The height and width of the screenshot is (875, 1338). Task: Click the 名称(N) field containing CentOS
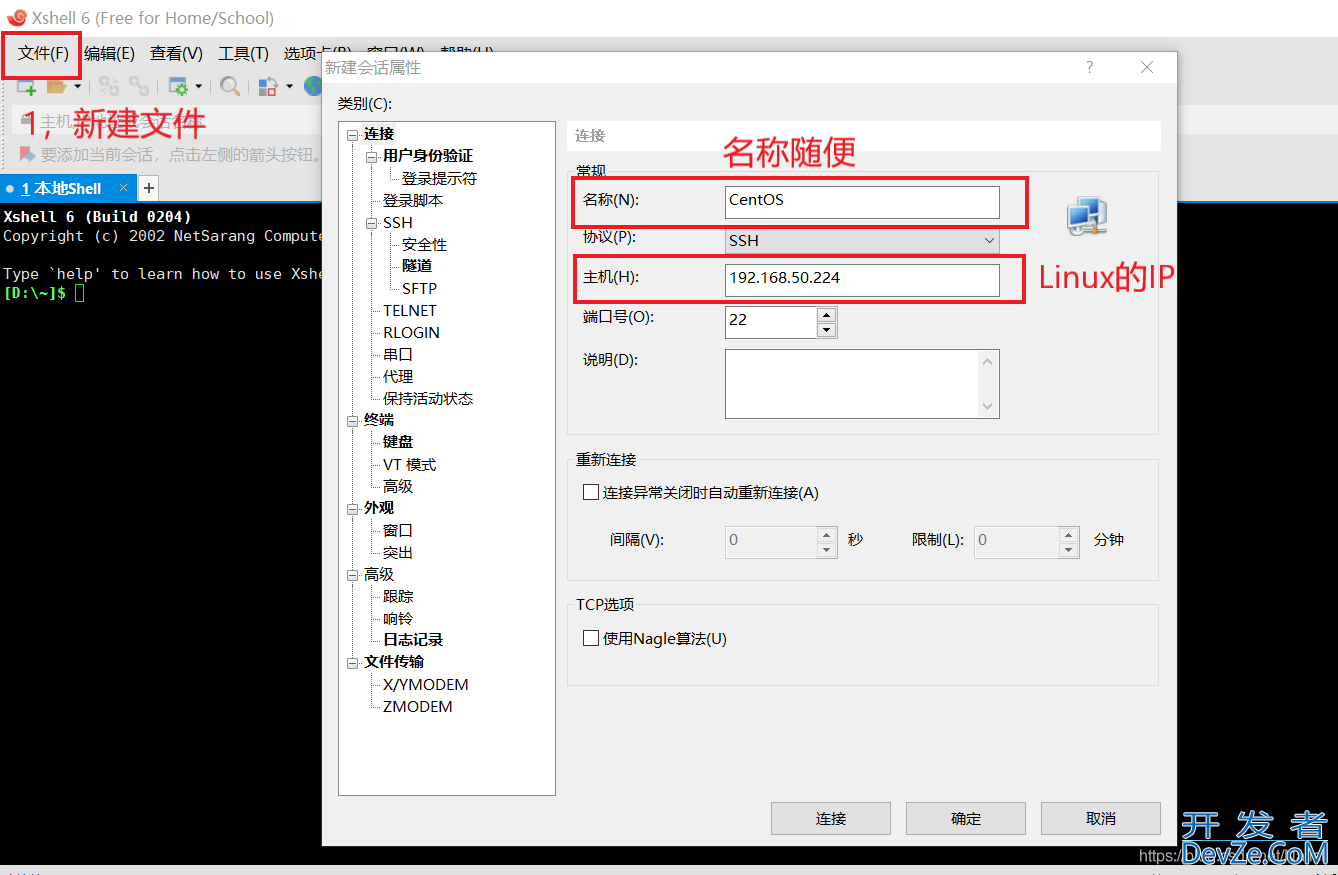click(x=862, y=201)
